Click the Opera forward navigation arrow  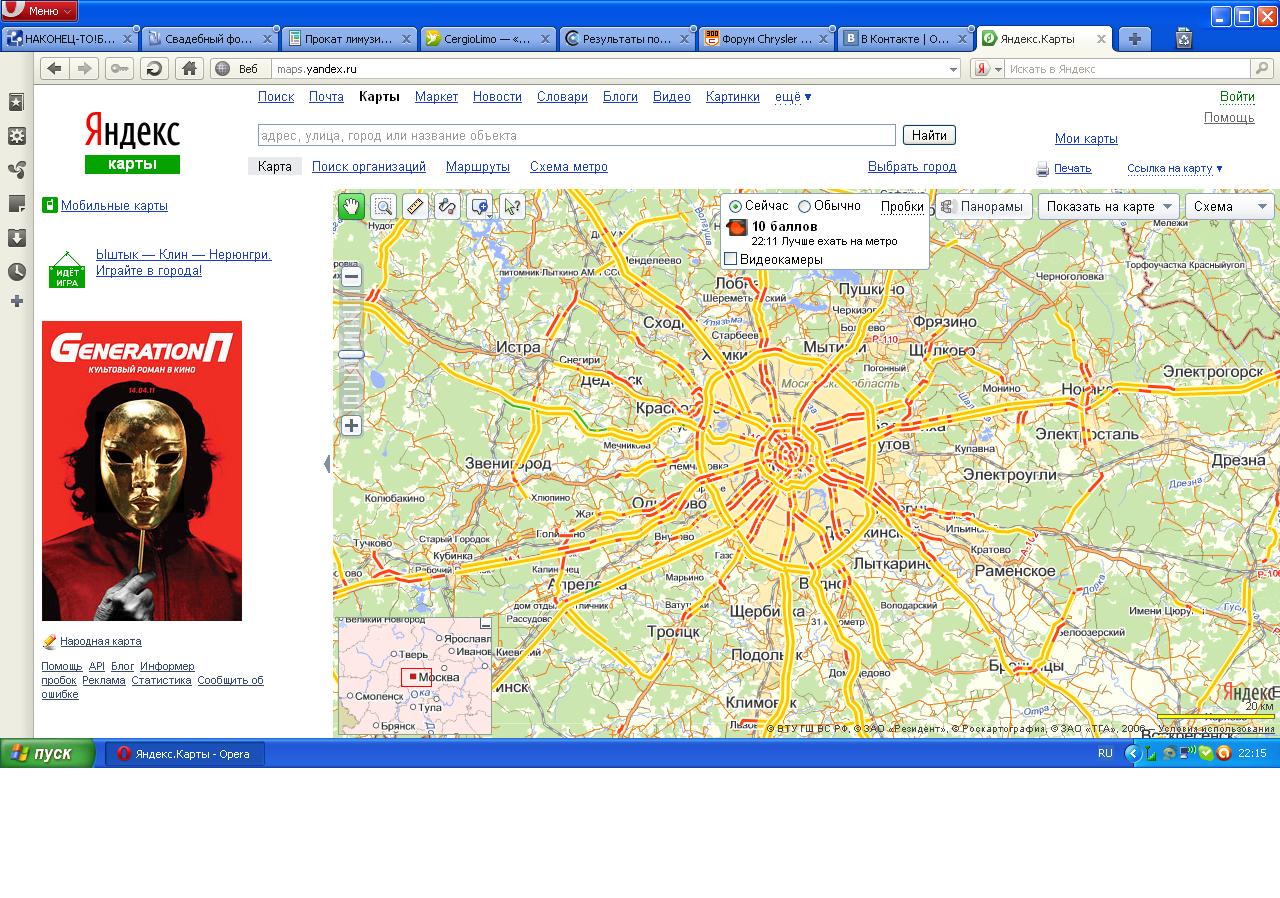click(x=84, y=68)
